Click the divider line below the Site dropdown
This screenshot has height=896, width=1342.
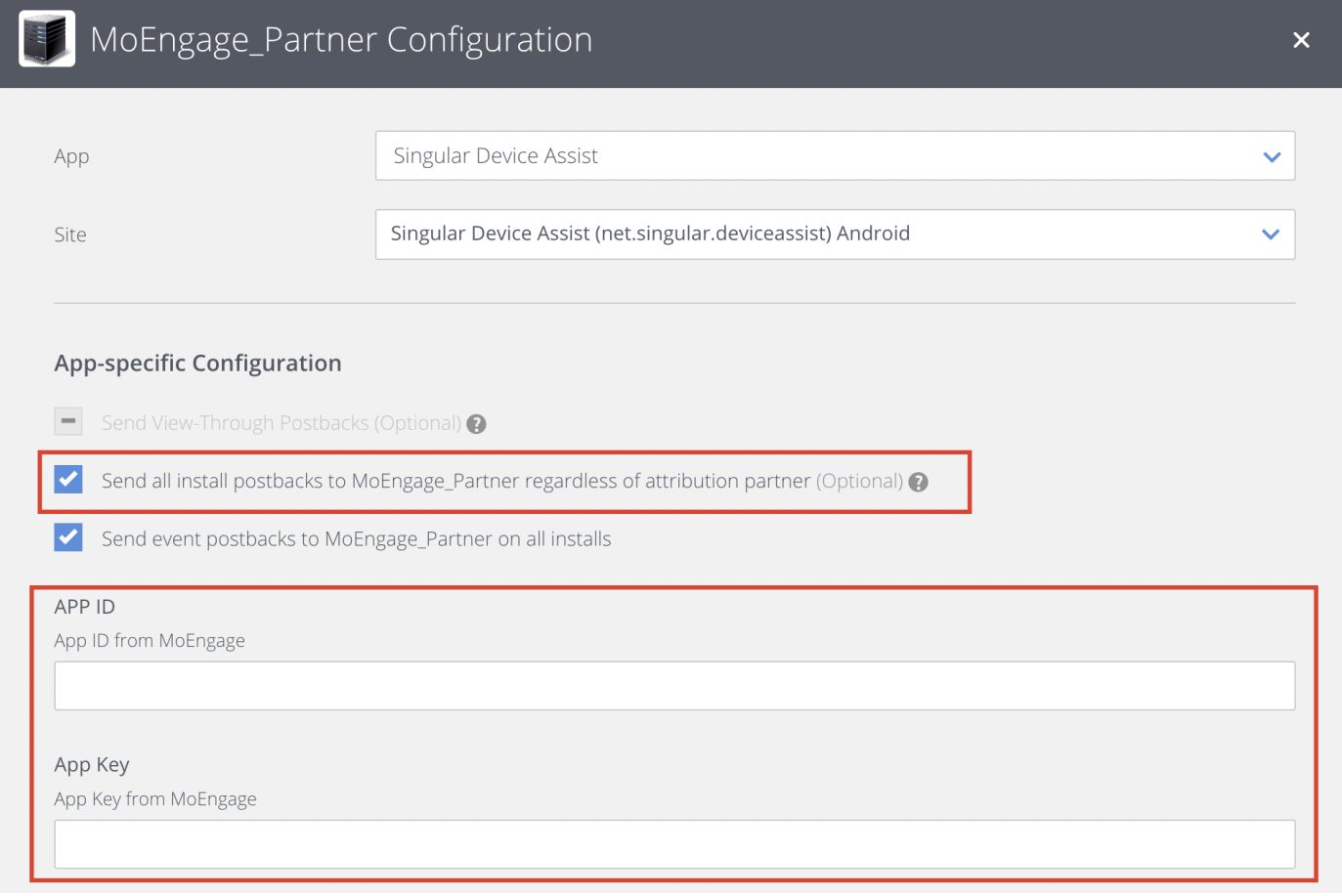(x=674, y=301)
